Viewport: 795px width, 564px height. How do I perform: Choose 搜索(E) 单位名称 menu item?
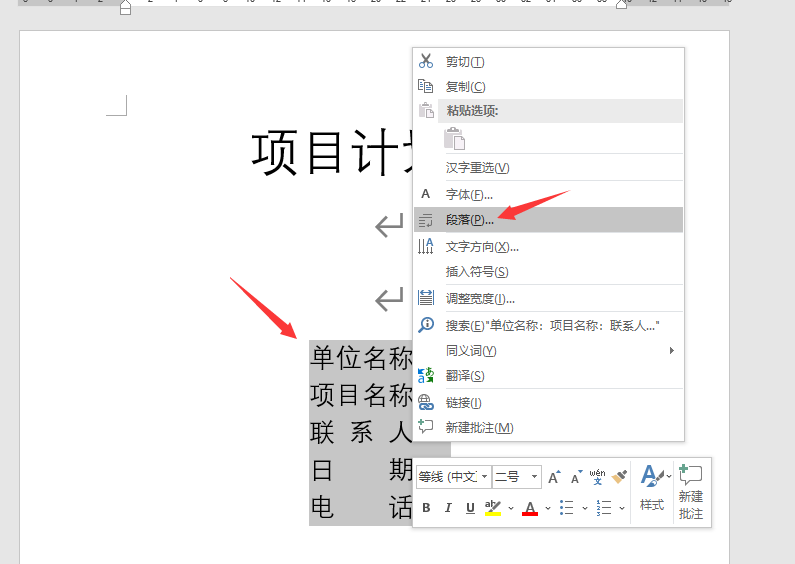point(549,325)
